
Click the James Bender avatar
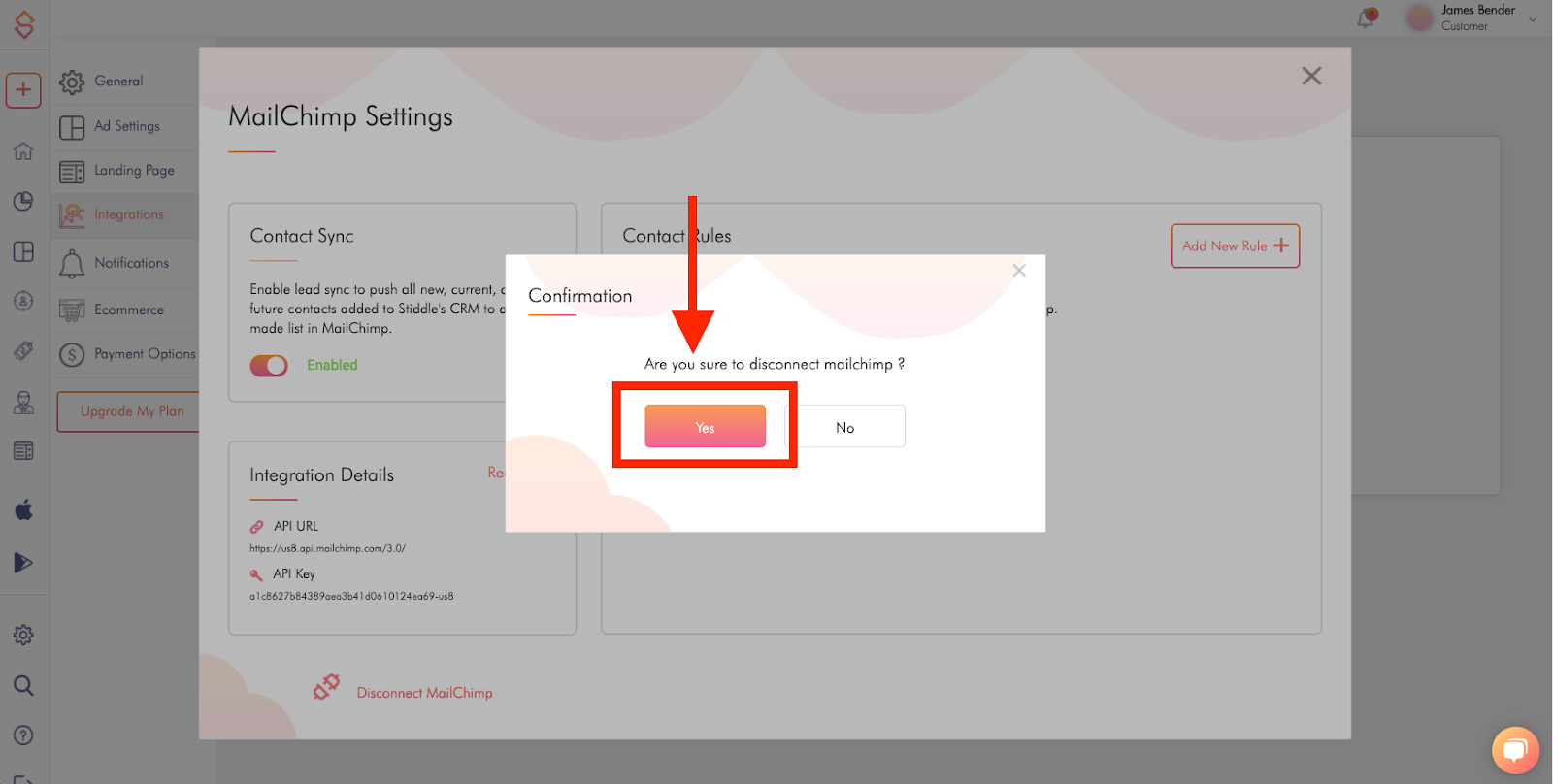coord(1420,17)
